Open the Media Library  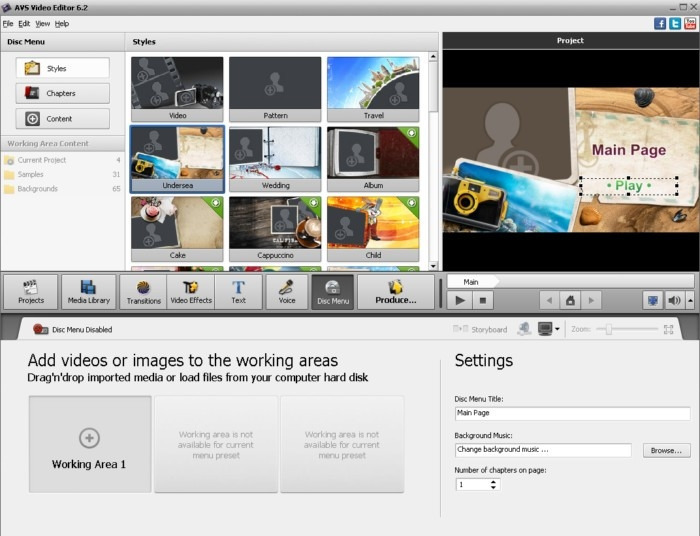coord(89,292)
